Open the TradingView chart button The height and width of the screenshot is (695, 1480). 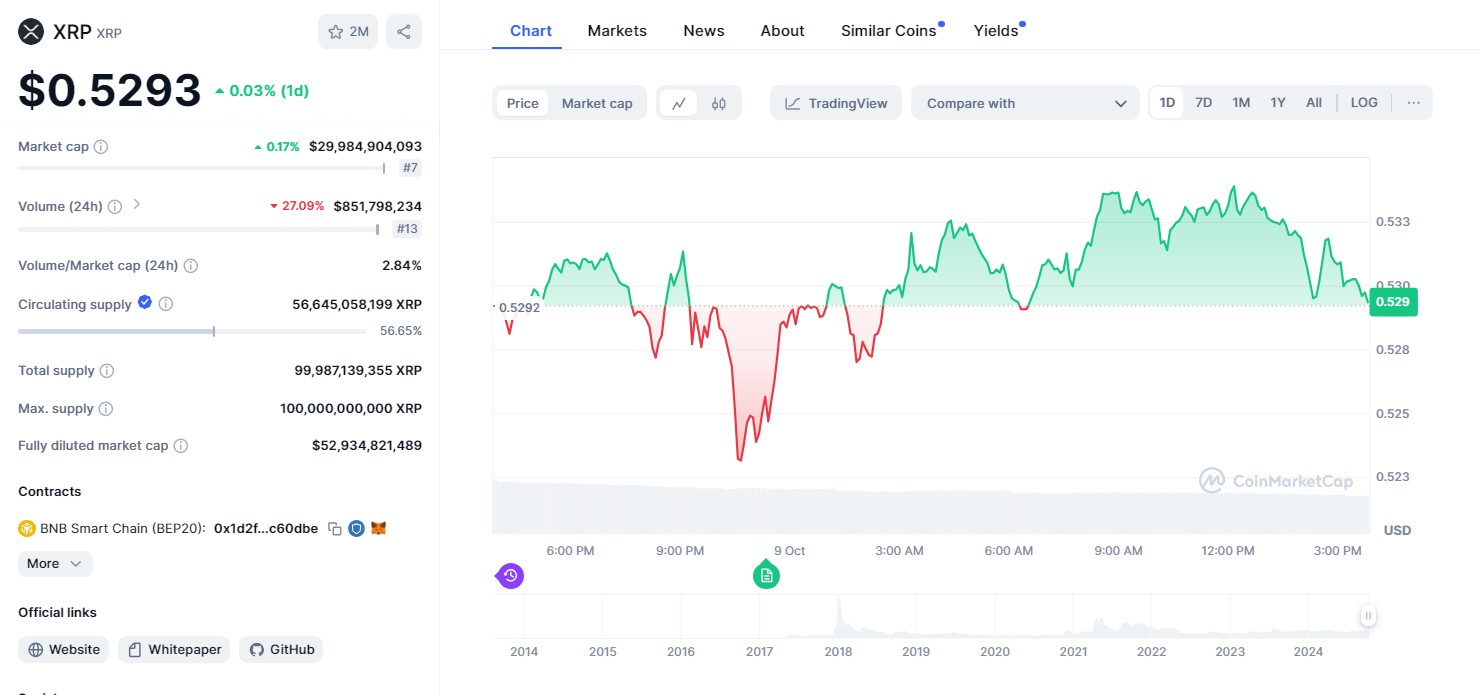tap(836, 103)
